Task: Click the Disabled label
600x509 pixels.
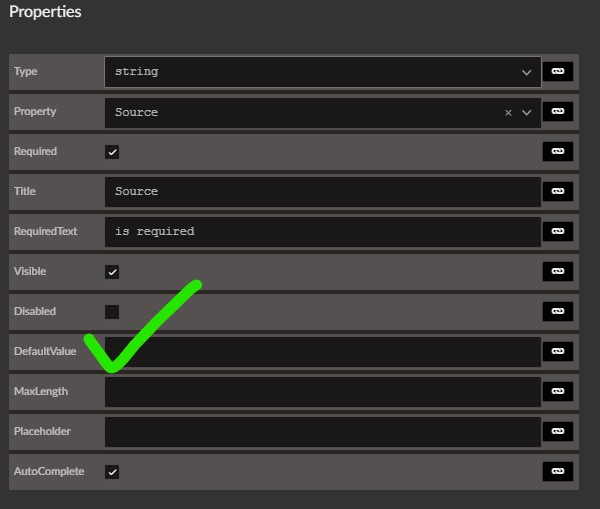Action: click(x=35, y=312)
